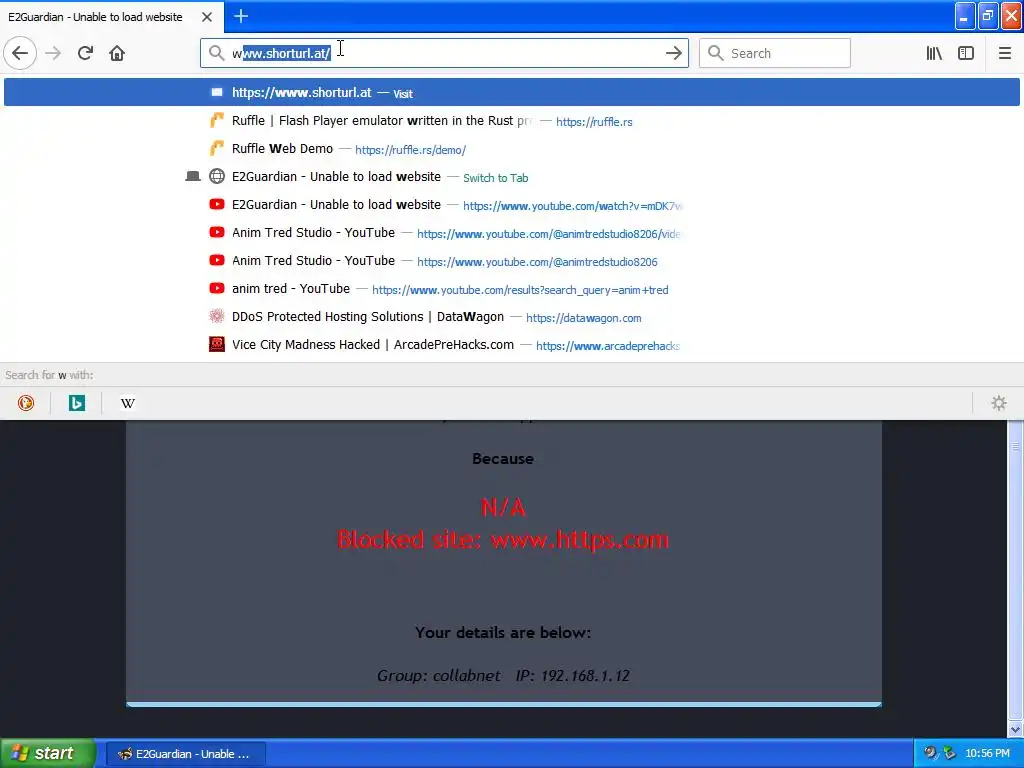Click the address bar URL field
The width and height of the screenshot is (1024, 768).
coord(444,53)
